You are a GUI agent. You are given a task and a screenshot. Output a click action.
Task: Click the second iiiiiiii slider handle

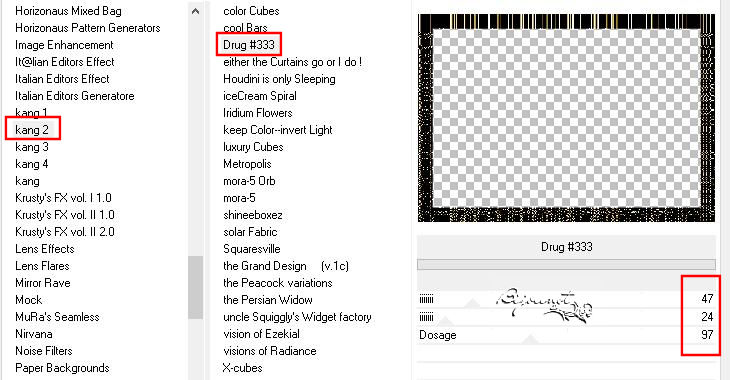coord(446,321)
